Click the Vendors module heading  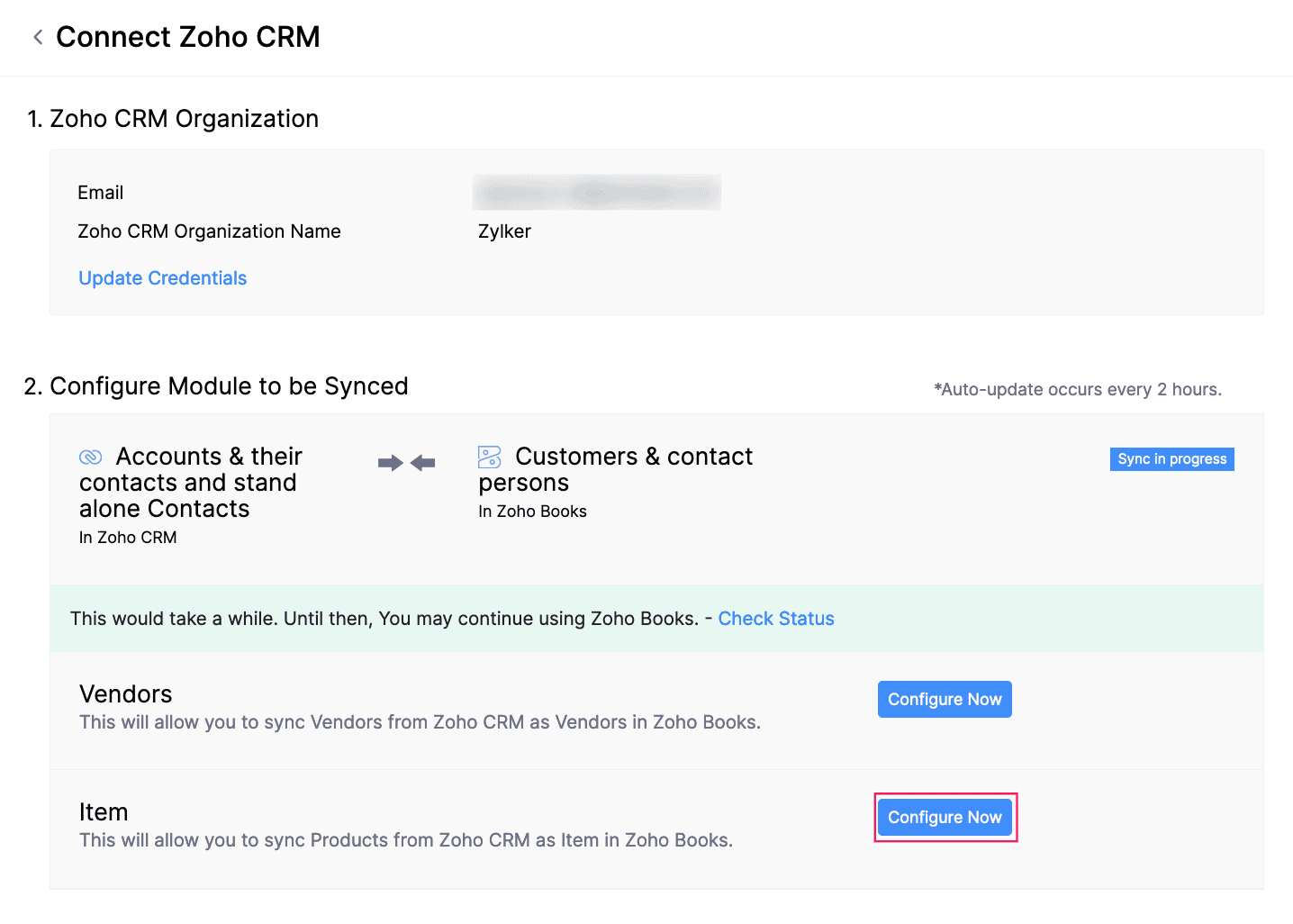(x=125, y=694)
